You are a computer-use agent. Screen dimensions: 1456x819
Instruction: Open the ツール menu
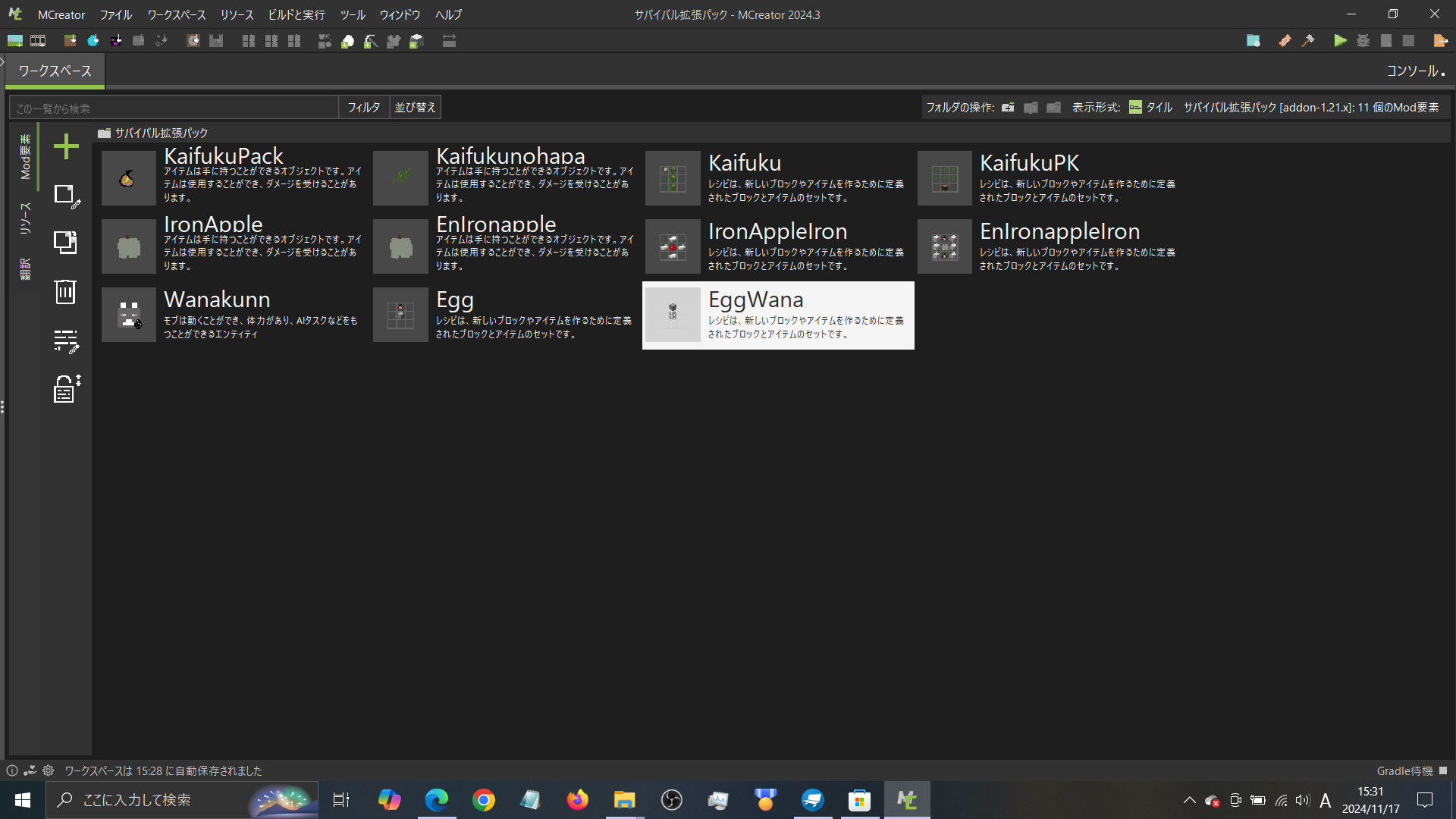click(x=353, y=14)
